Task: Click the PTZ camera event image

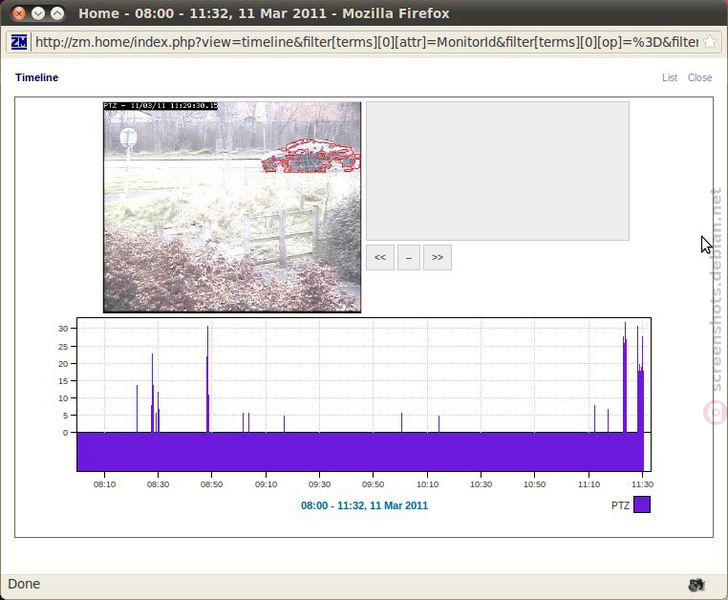Action: point(232,207)
